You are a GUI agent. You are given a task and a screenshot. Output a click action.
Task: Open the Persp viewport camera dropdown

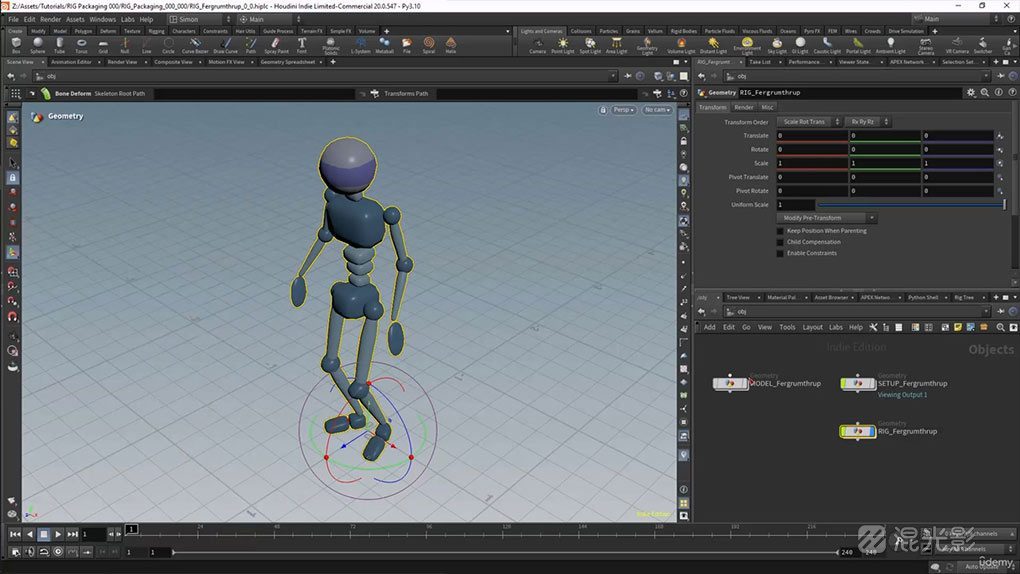click(x=623, y=110)
